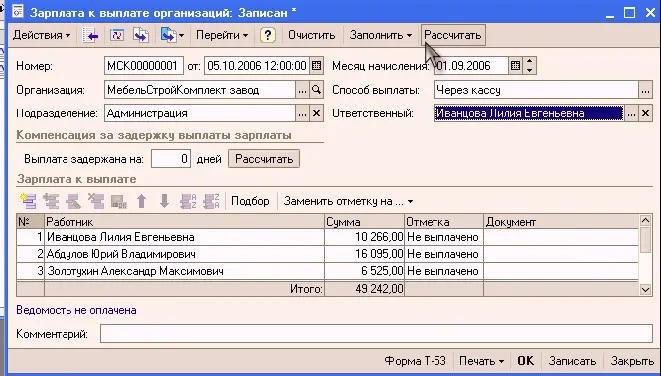This screenshot has width=661, height=376.
Task: Open the Заполнить dropdown menu
Action: click(380, 35)
